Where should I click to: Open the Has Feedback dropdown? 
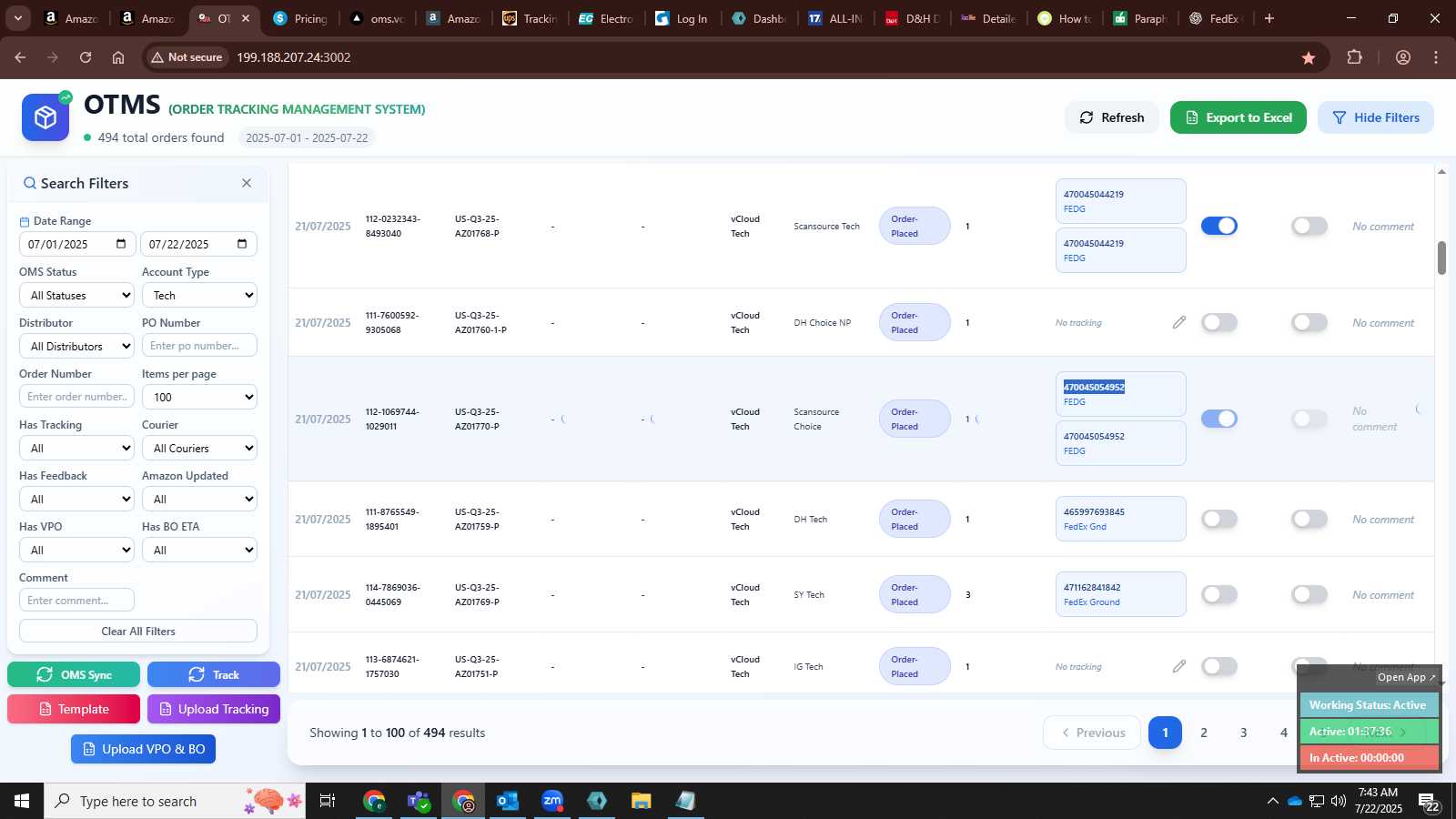[x=76, y=499]
